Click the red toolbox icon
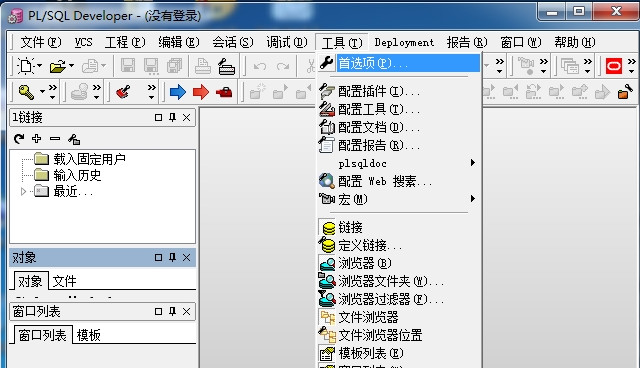The width and height of the screenshot is (640, 368). pyautogui.click(x=224, y=93)
